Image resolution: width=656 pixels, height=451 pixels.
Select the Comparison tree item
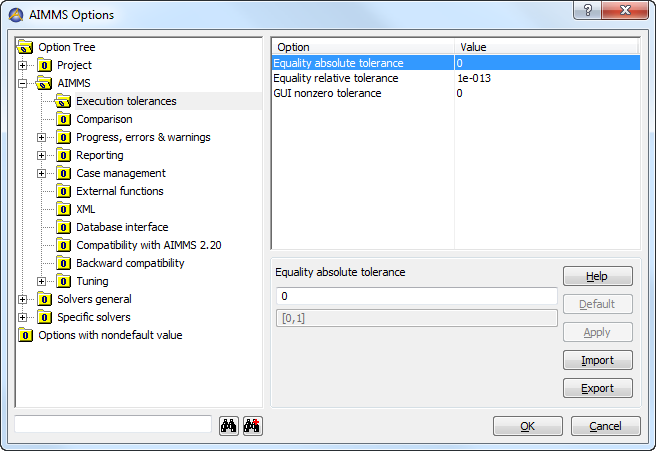[104, 119]
